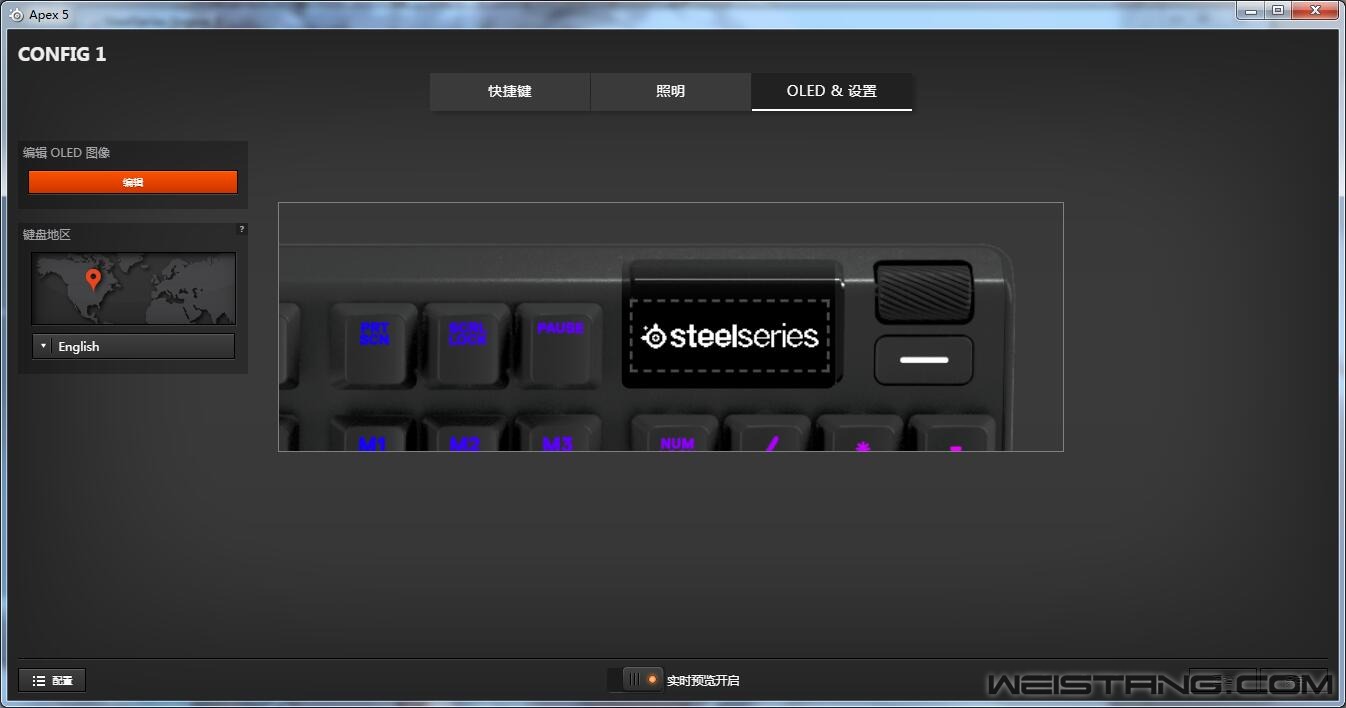Click the world map region thumbnail

coord(133,288)
